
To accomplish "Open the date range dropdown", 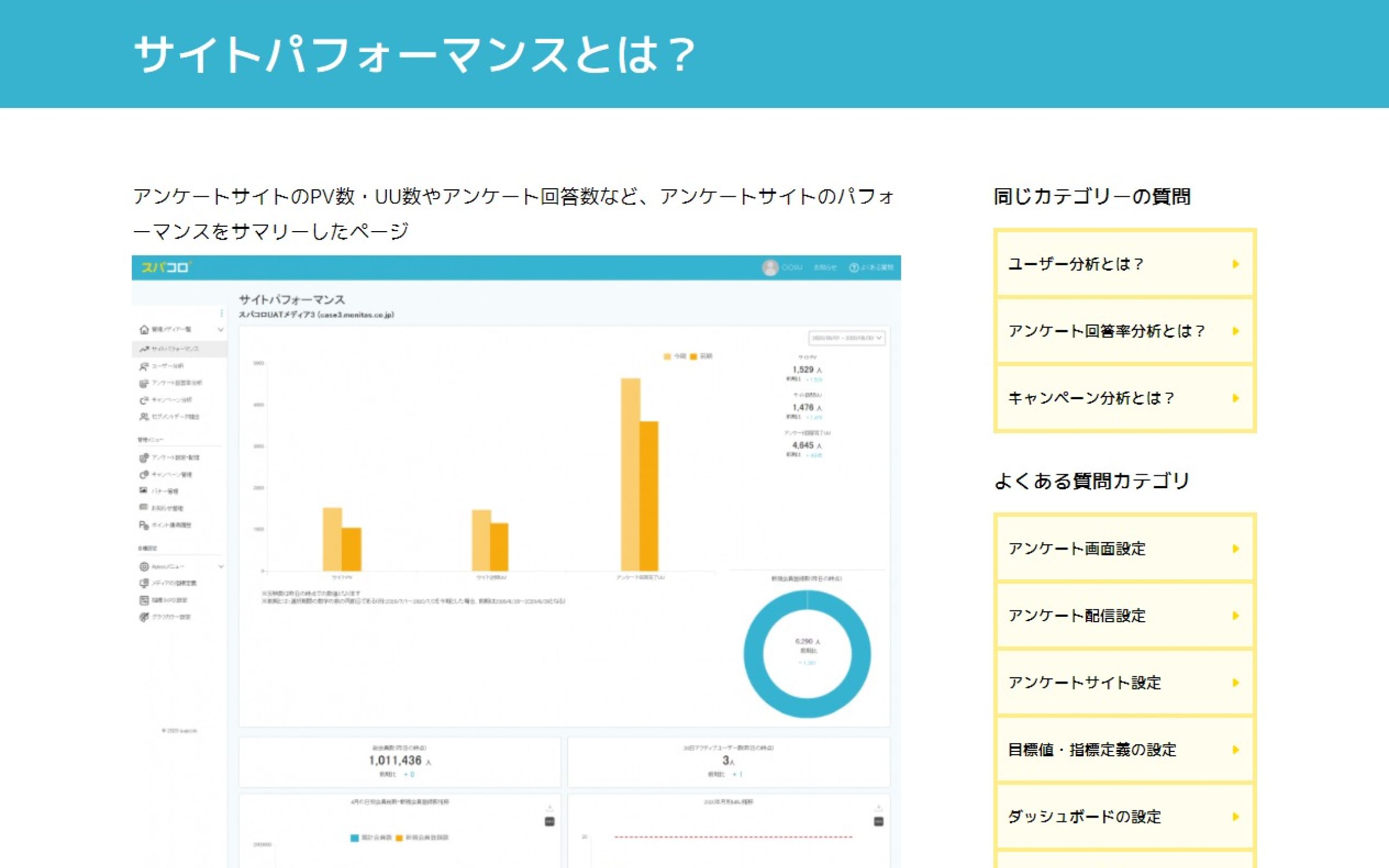I will pos(846,338).
